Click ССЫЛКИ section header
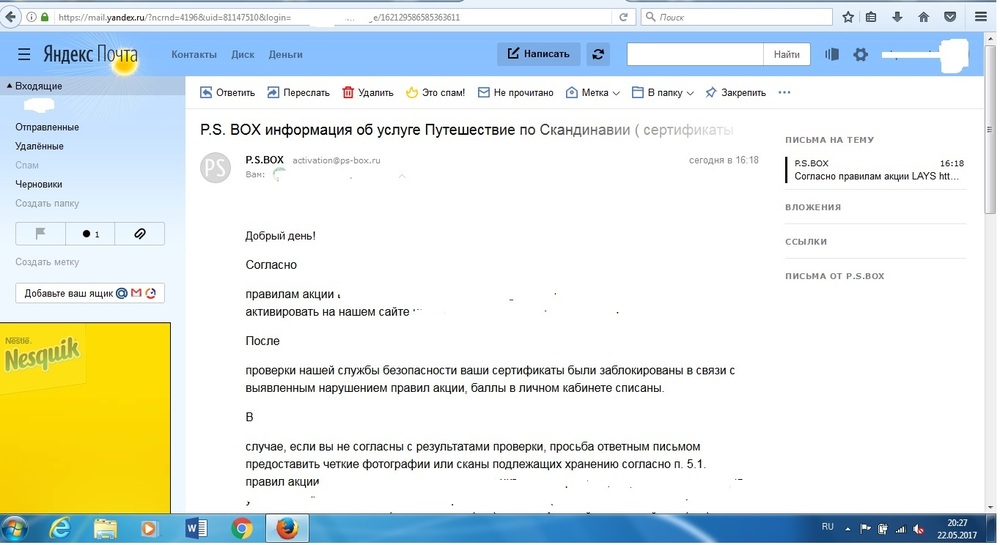Screen dimensions: 1000x545 tap(805, 242)
